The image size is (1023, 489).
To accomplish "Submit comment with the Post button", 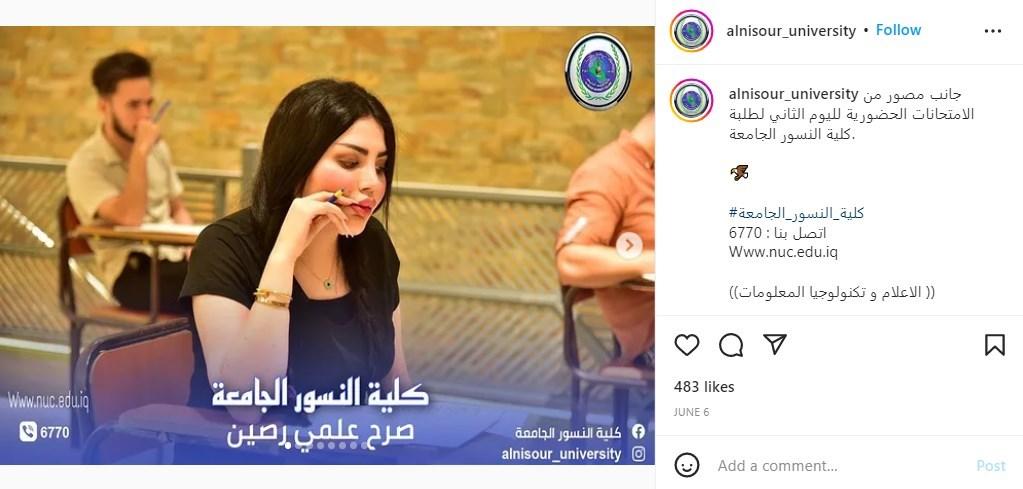I will [990, 466].
